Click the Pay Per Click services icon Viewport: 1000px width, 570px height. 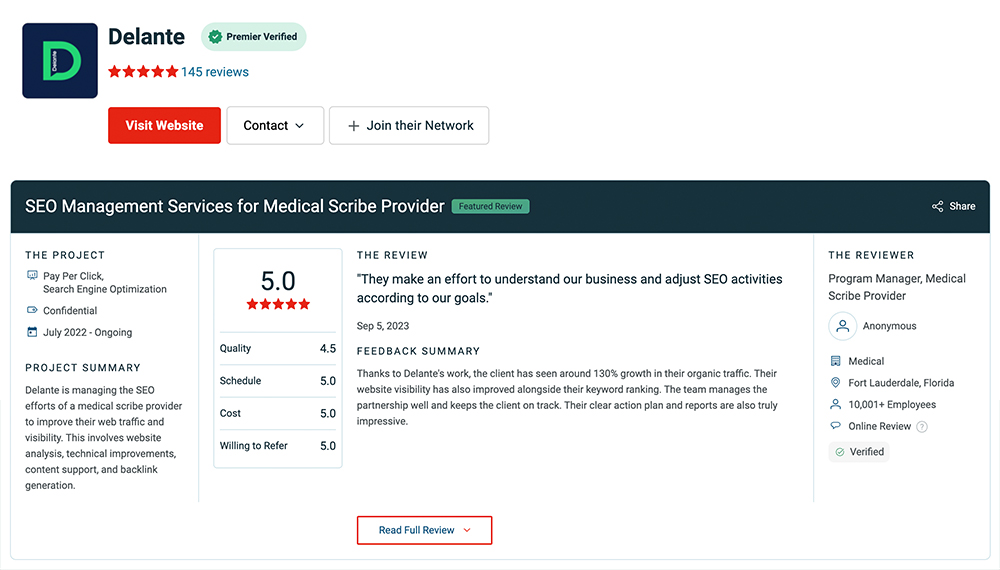[32, 275]
